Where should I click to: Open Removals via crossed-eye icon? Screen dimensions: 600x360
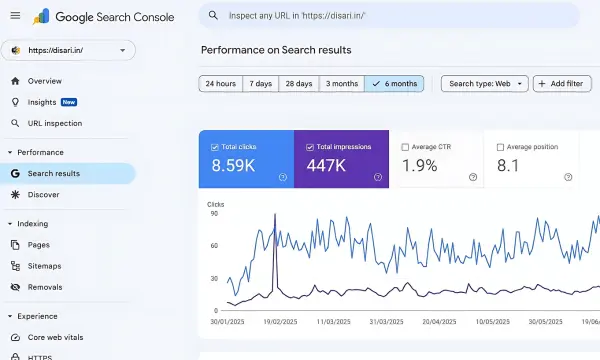pos(15,287)
